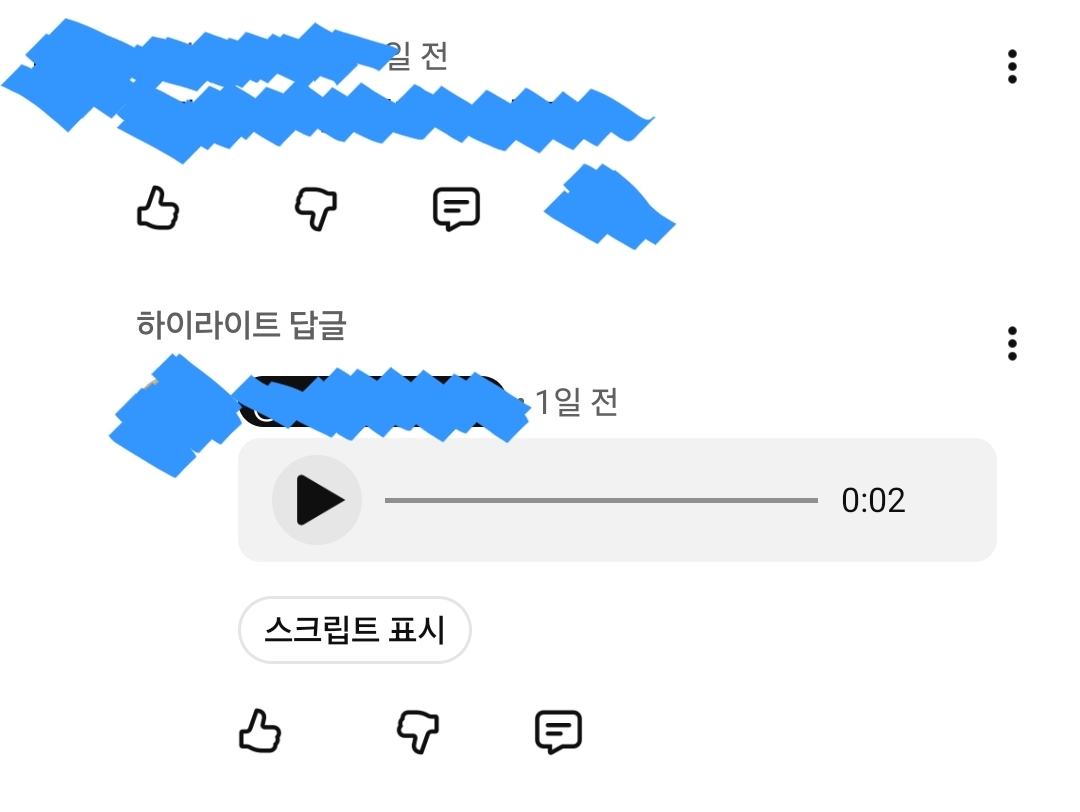Dislike the voice reply
The image size is (1080, 812).
pyautogui.click(x=418, y=731)
